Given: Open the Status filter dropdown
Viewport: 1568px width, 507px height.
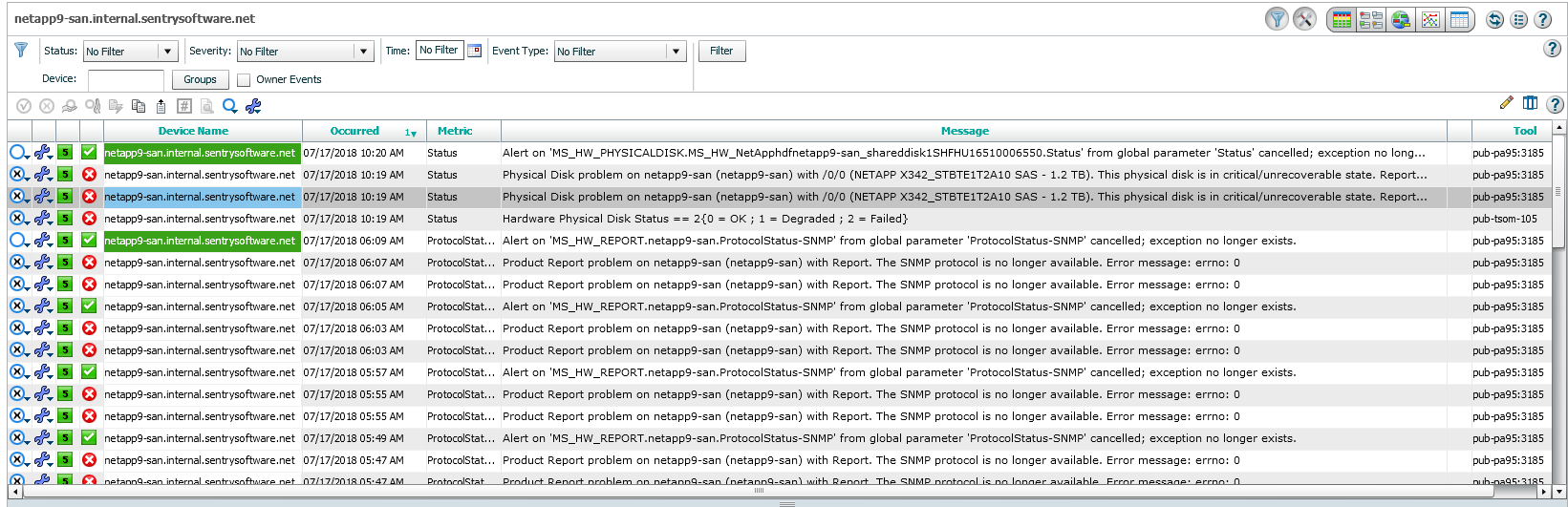Looking at the screenshot, I should pyautogui.click(x=130, y=52).
